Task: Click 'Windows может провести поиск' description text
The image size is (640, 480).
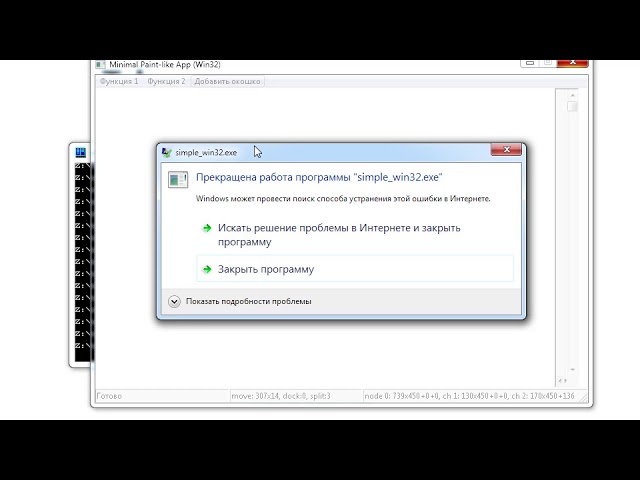Action: point(343,199)
